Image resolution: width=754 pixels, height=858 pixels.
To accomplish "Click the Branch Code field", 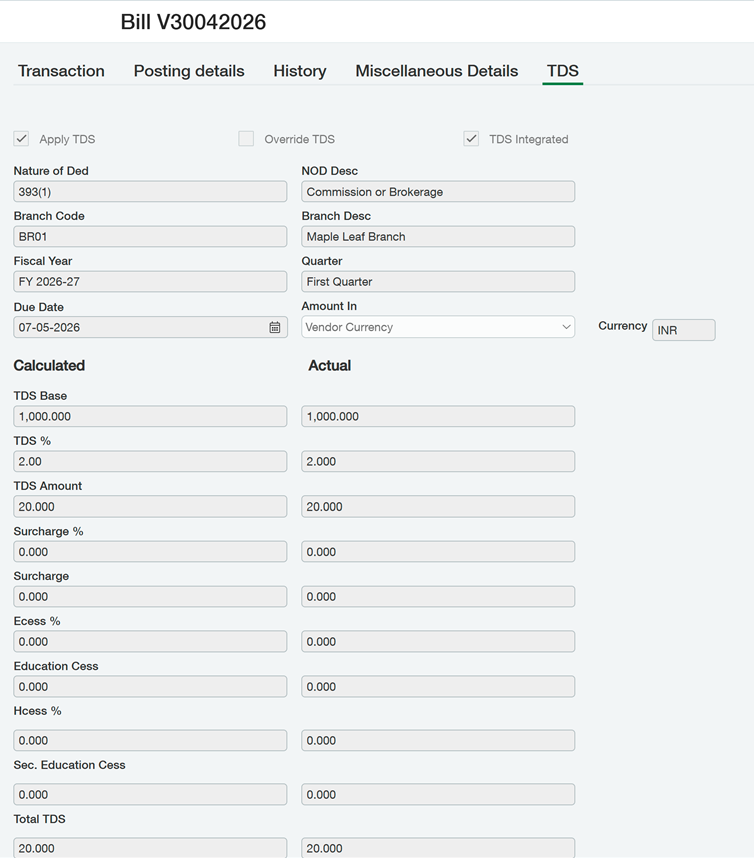I will (150, 236).
